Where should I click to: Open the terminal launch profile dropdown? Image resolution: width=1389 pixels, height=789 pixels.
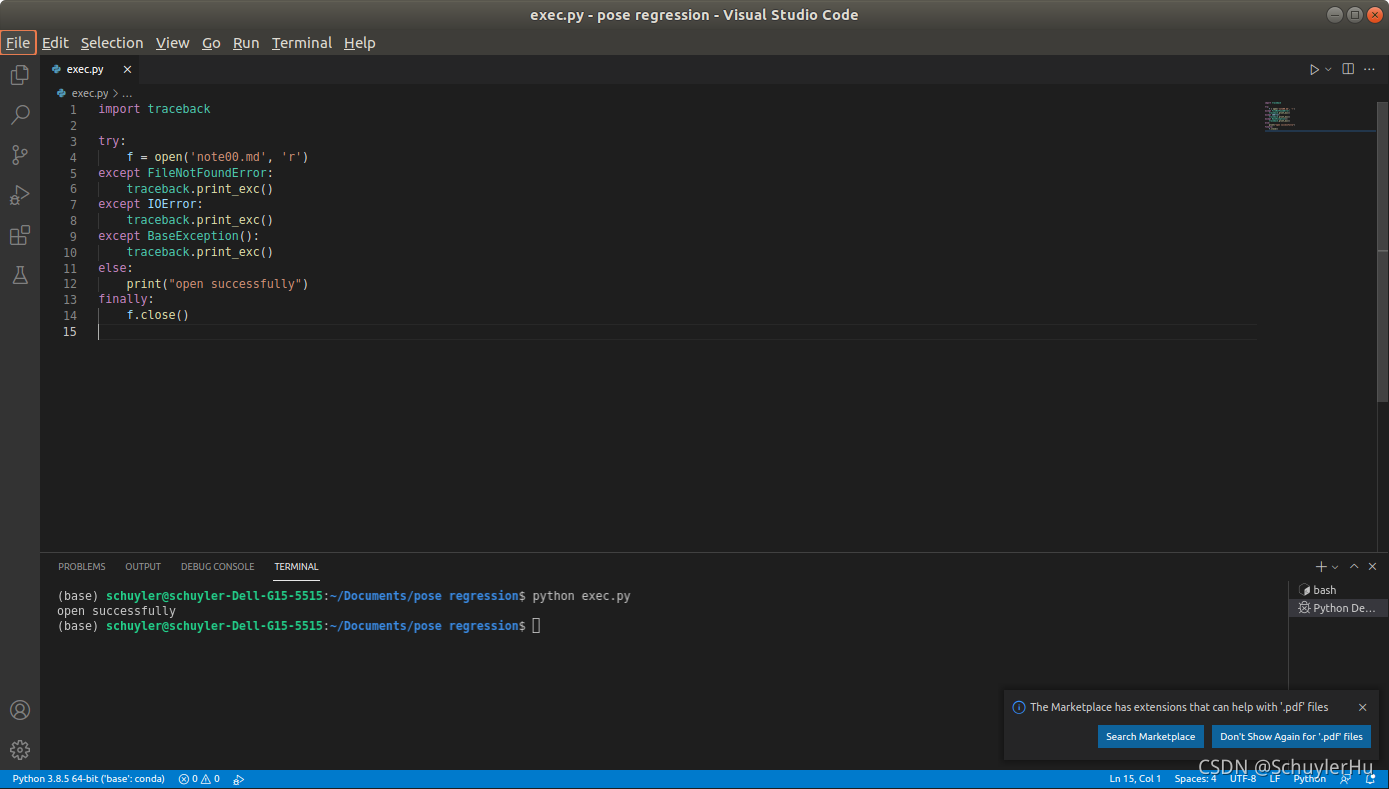click(x=1335, y=566)
